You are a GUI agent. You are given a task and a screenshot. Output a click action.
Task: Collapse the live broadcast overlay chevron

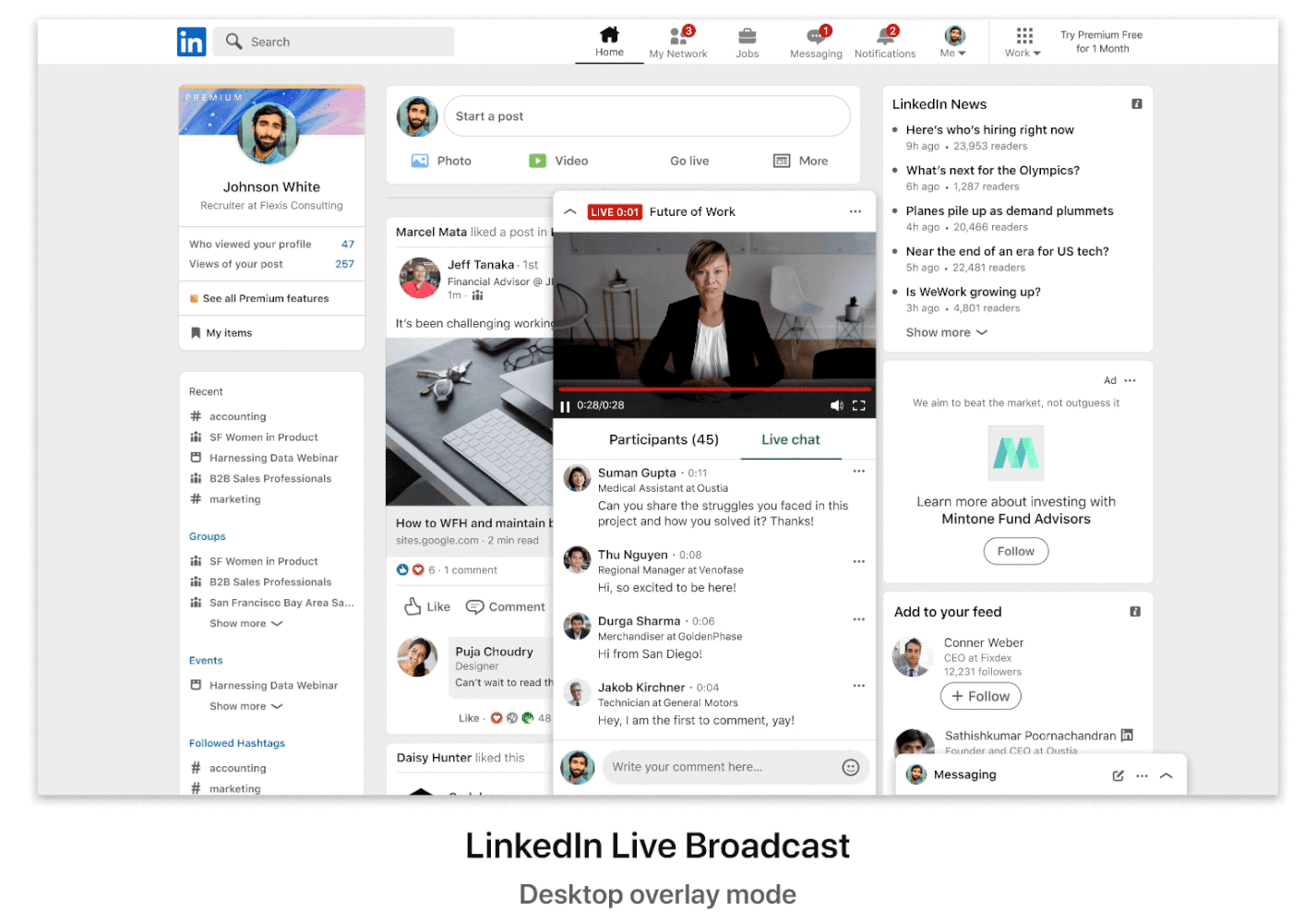[570, 211]
